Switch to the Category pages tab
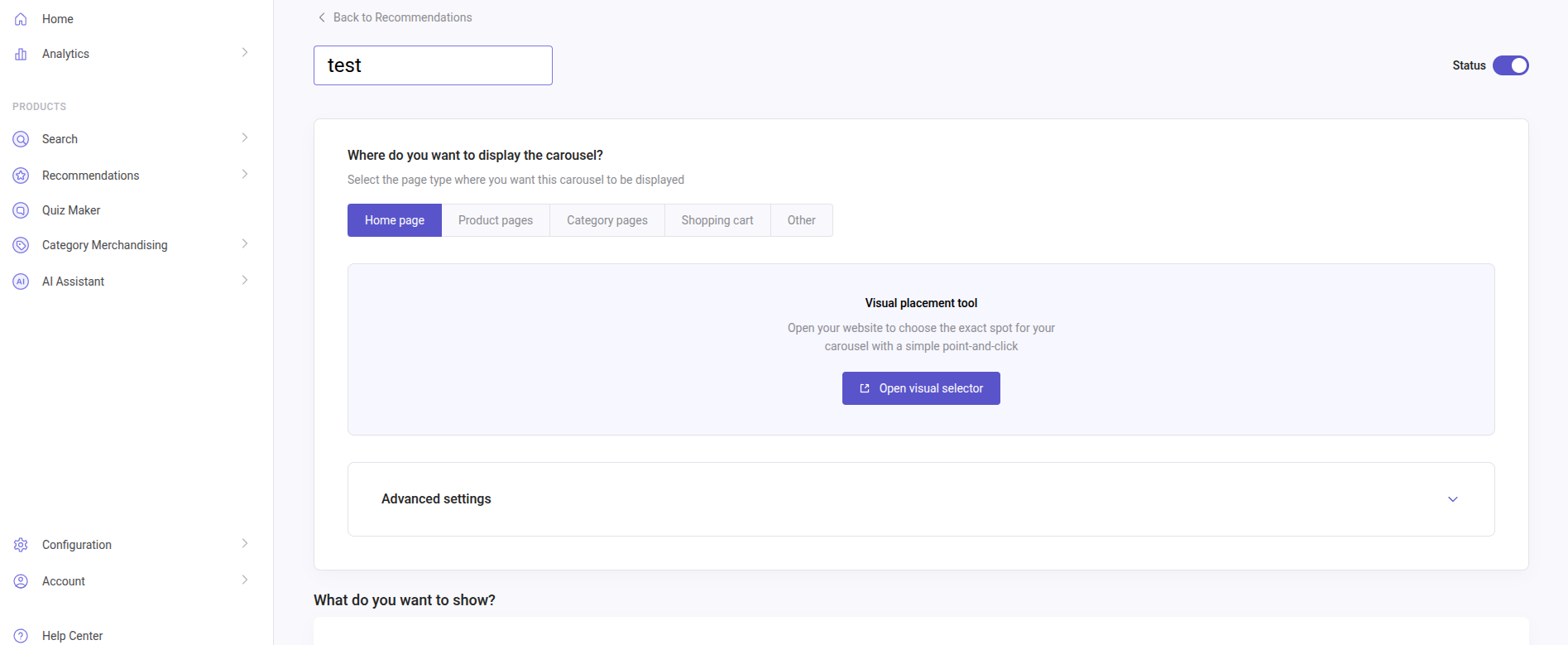 (607, 220)
